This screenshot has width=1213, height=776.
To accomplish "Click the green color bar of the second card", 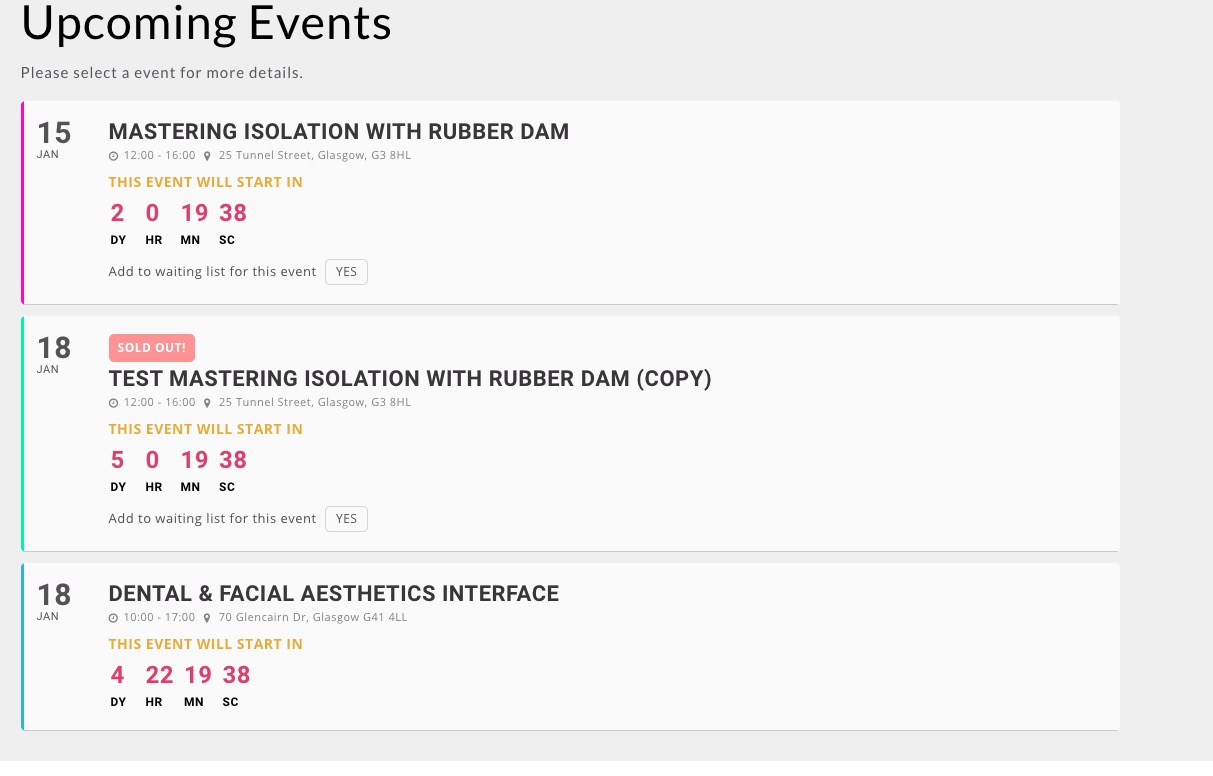I will [22, 433].
